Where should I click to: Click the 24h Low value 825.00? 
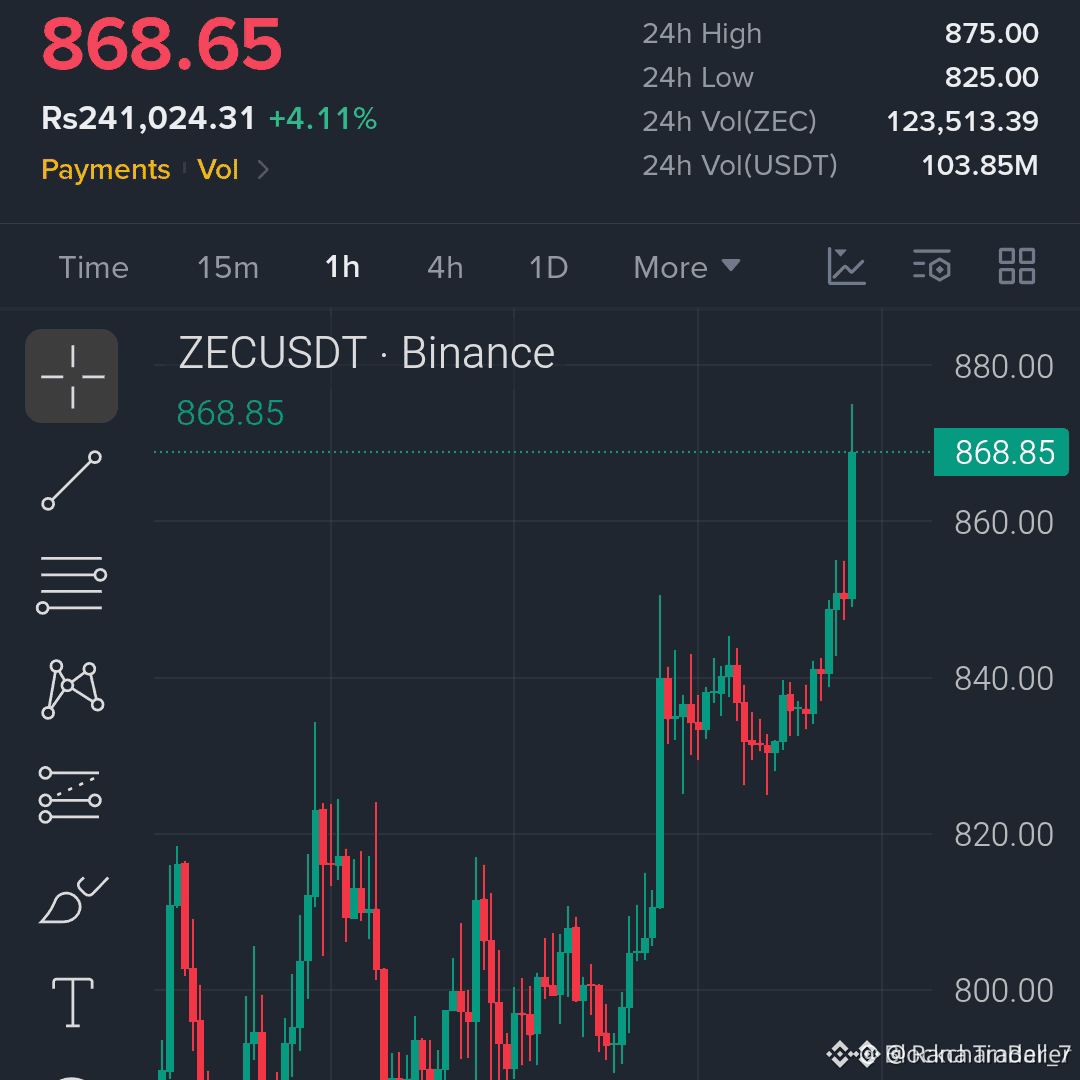(991, 77)
